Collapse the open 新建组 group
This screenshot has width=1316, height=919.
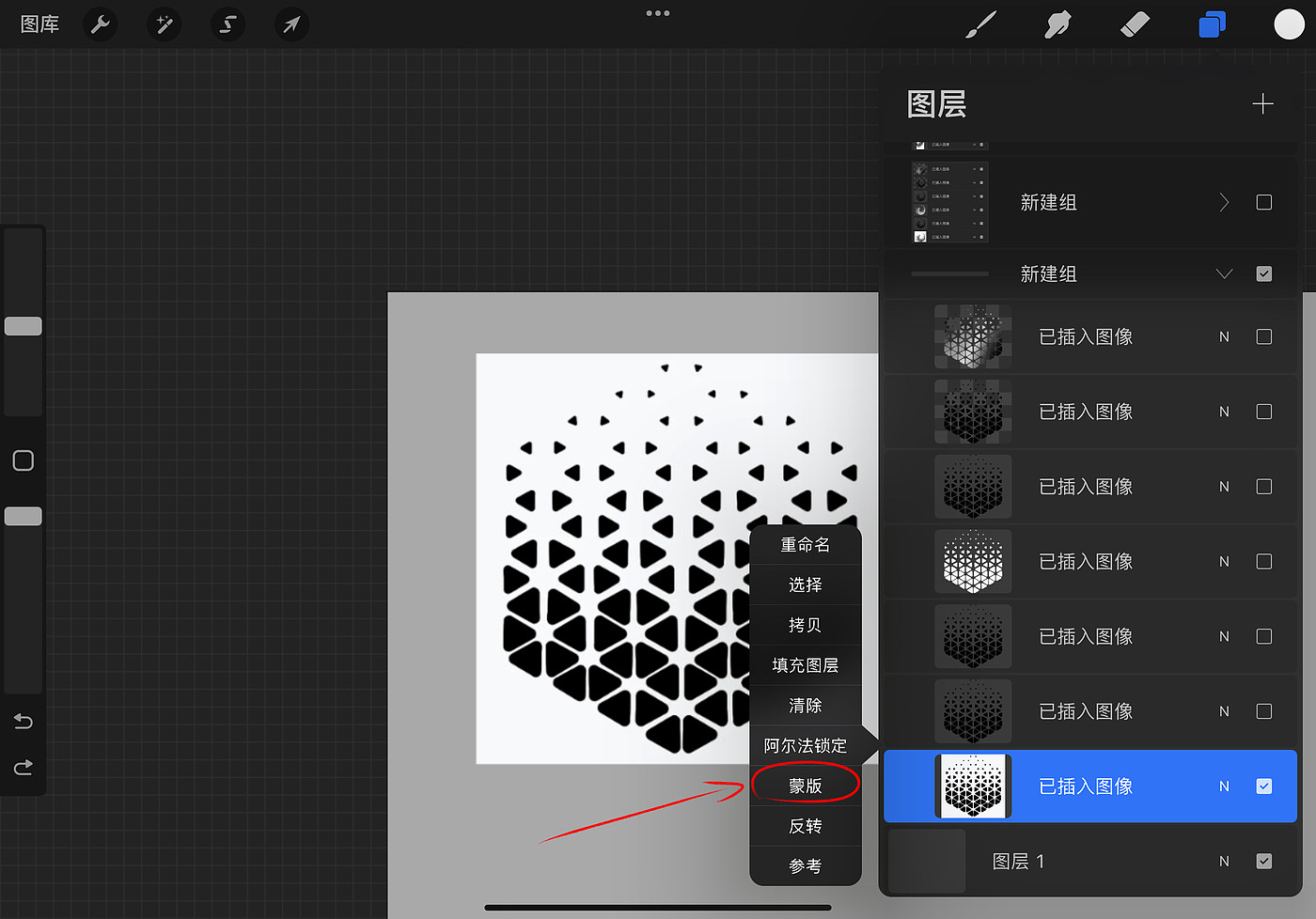(1224, 273)
